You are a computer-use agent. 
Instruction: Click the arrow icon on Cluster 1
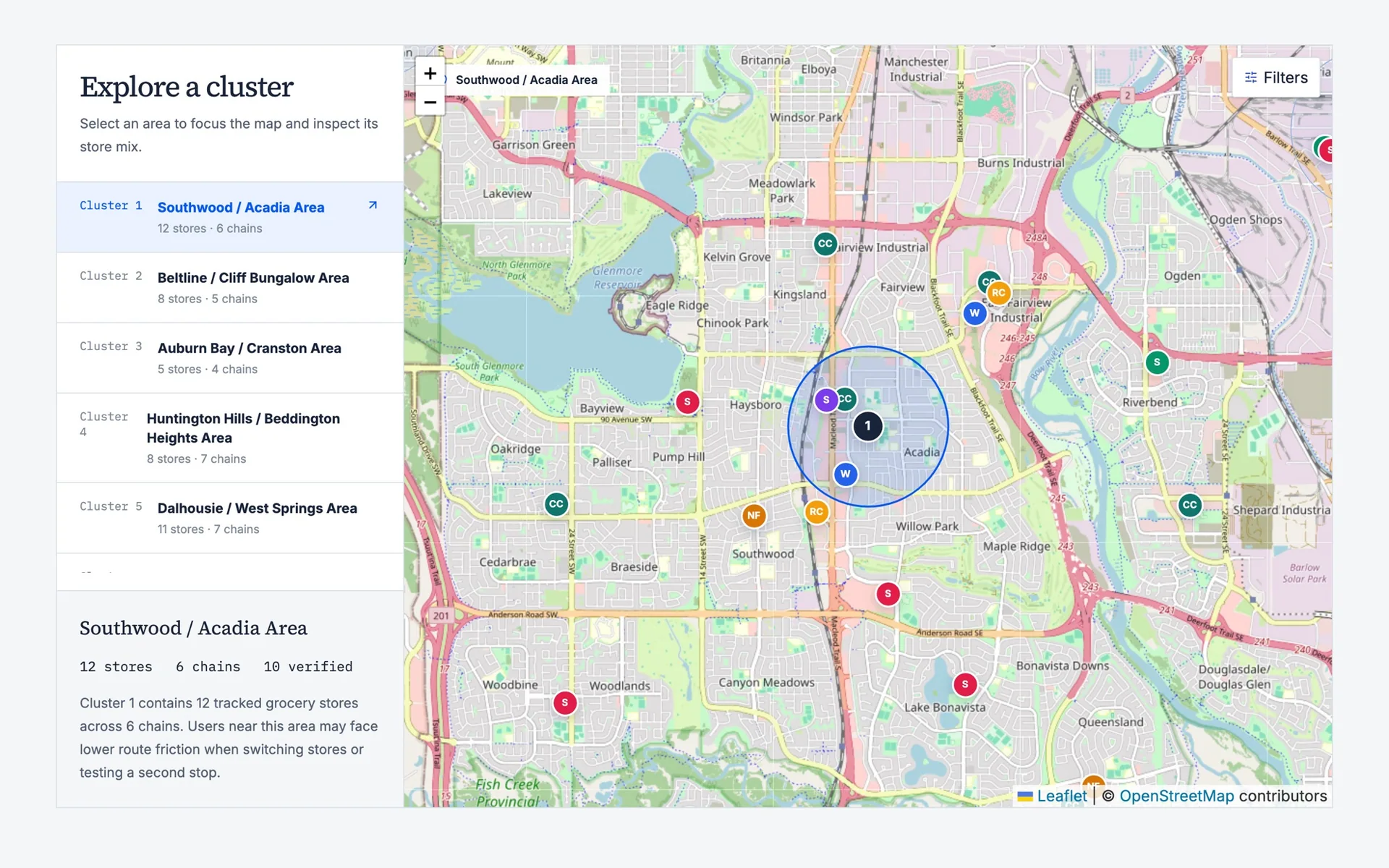pyautogui.click(x=373, y=205)
